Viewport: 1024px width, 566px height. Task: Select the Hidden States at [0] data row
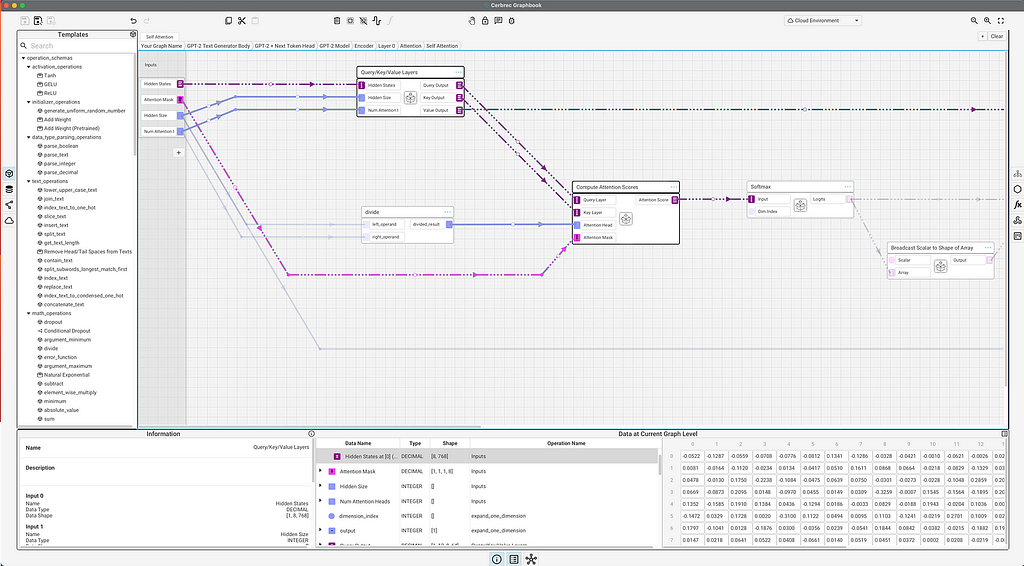[x=487, y=456]
